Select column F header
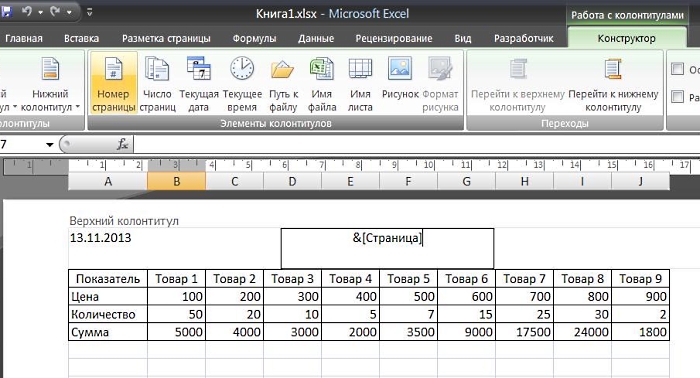 point(408,182)
